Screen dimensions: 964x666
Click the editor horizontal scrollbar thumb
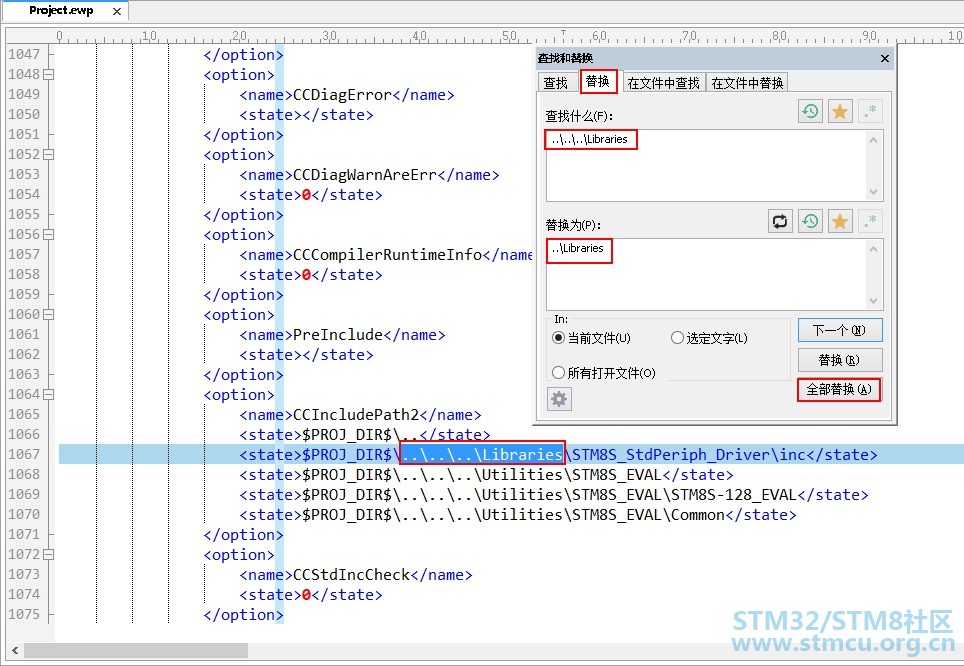pos(135,650)
